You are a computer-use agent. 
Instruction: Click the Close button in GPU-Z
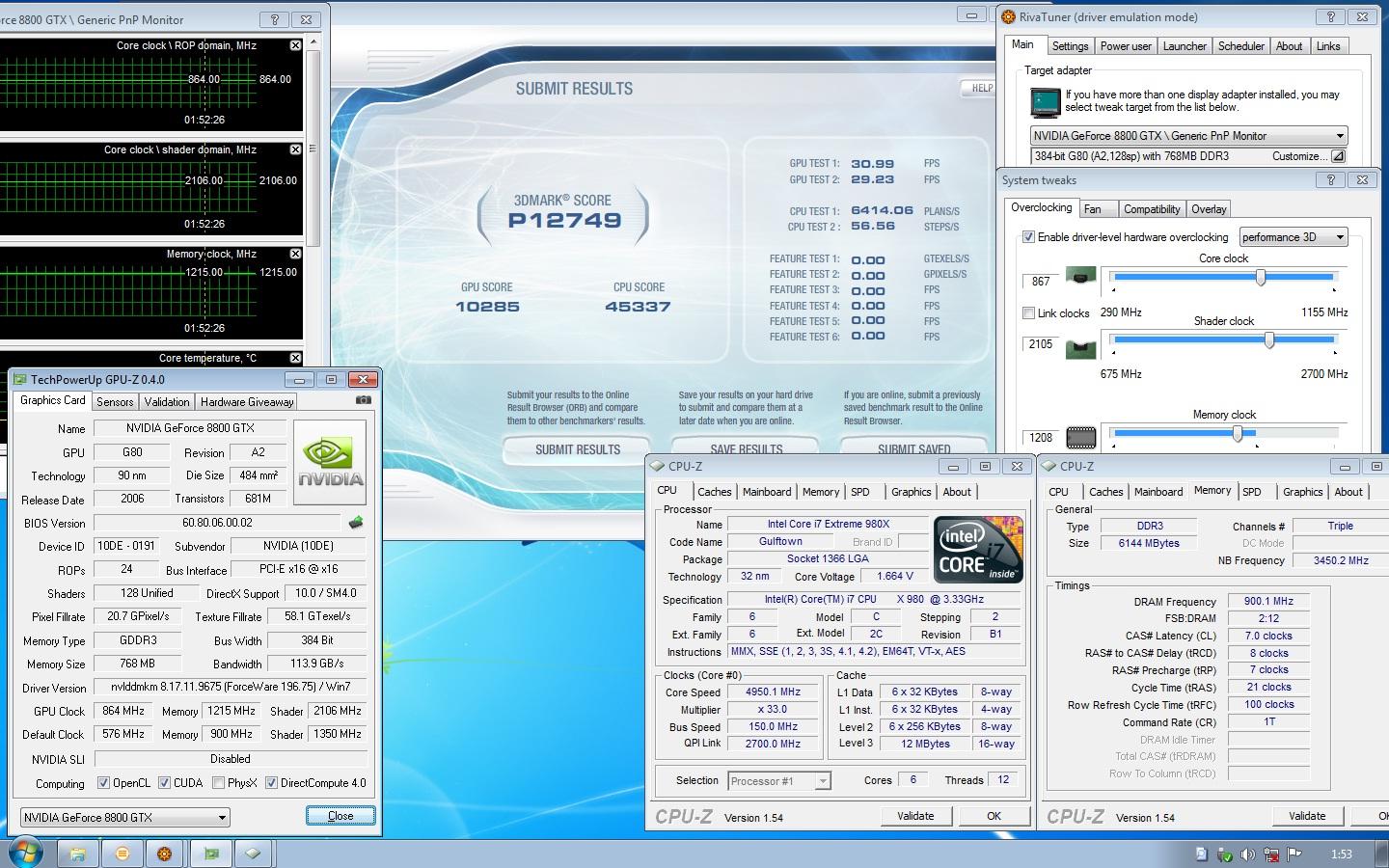click(x=340, y=816)
